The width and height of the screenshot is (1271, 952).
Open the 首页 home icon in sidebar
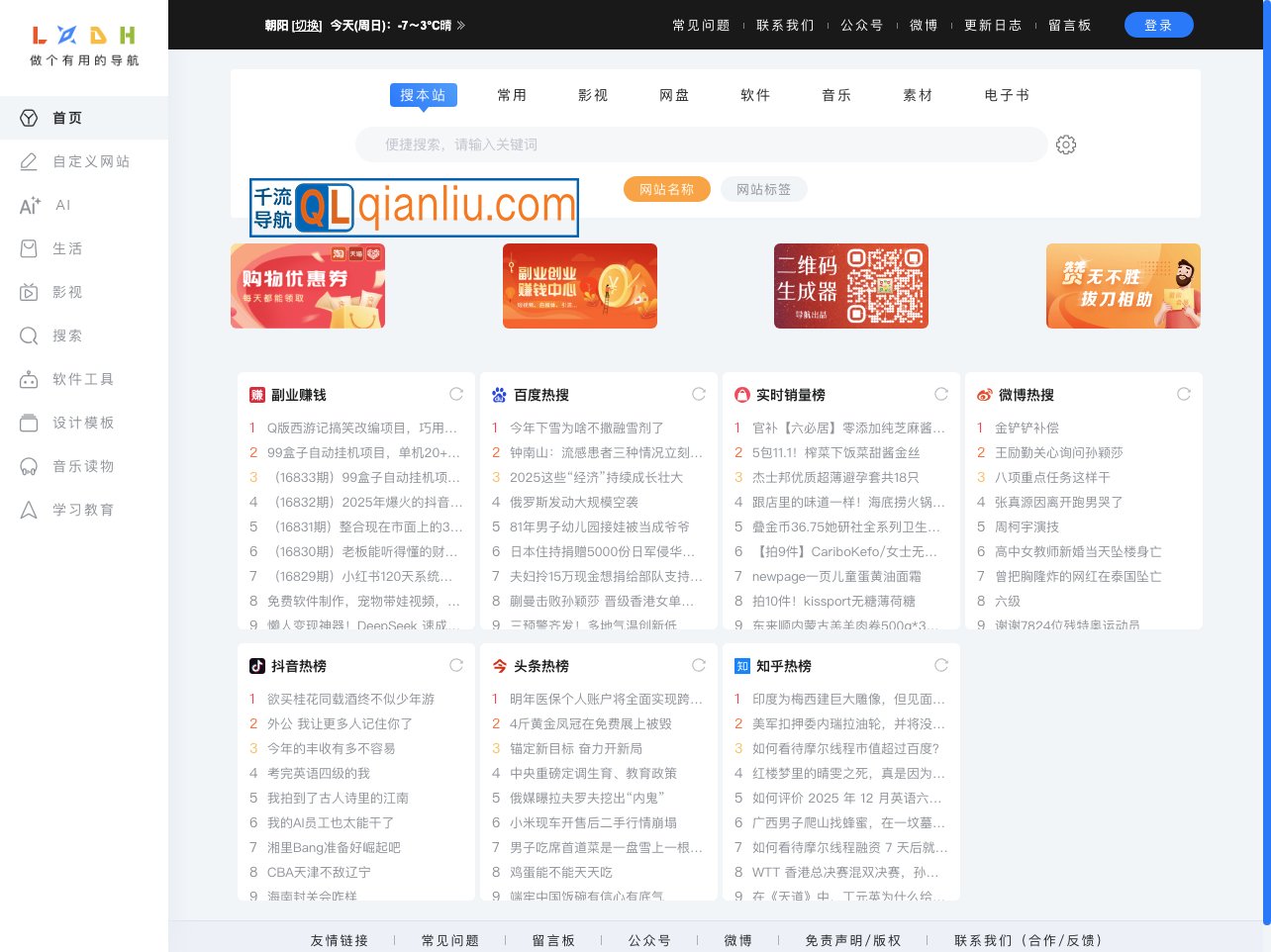point(29,118)
